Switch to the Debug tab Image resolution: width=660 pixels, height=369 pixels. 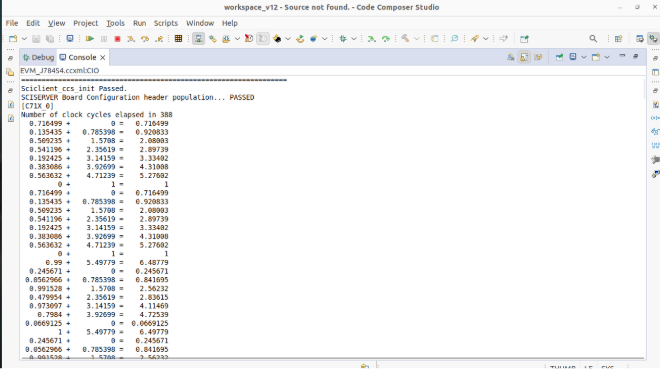38,57
